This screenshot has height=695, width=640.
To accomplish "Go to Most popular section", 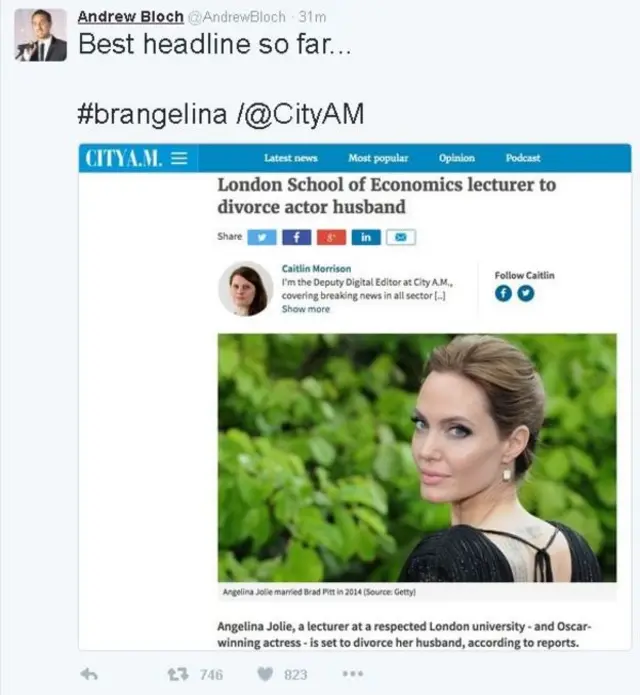I will click(378, 158).
